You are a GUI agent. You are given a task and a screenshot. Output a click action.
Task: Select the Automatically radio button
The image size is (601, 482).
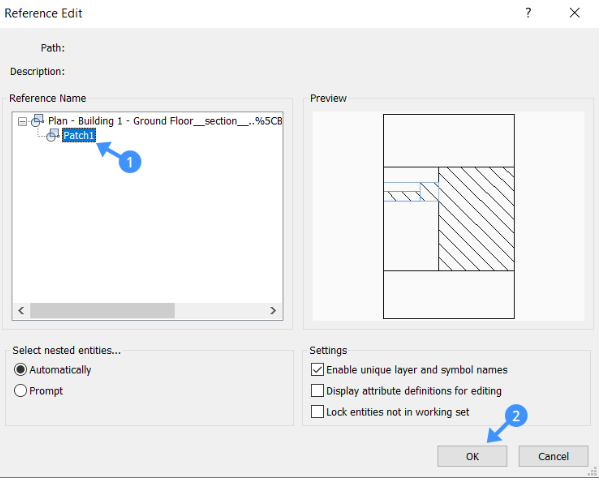(20, 370)
